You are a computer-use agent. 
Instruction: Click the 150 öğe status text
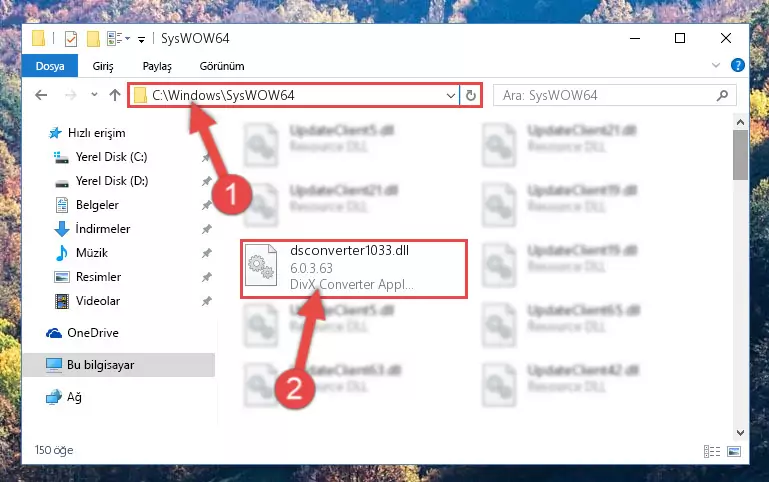(54, 450)
